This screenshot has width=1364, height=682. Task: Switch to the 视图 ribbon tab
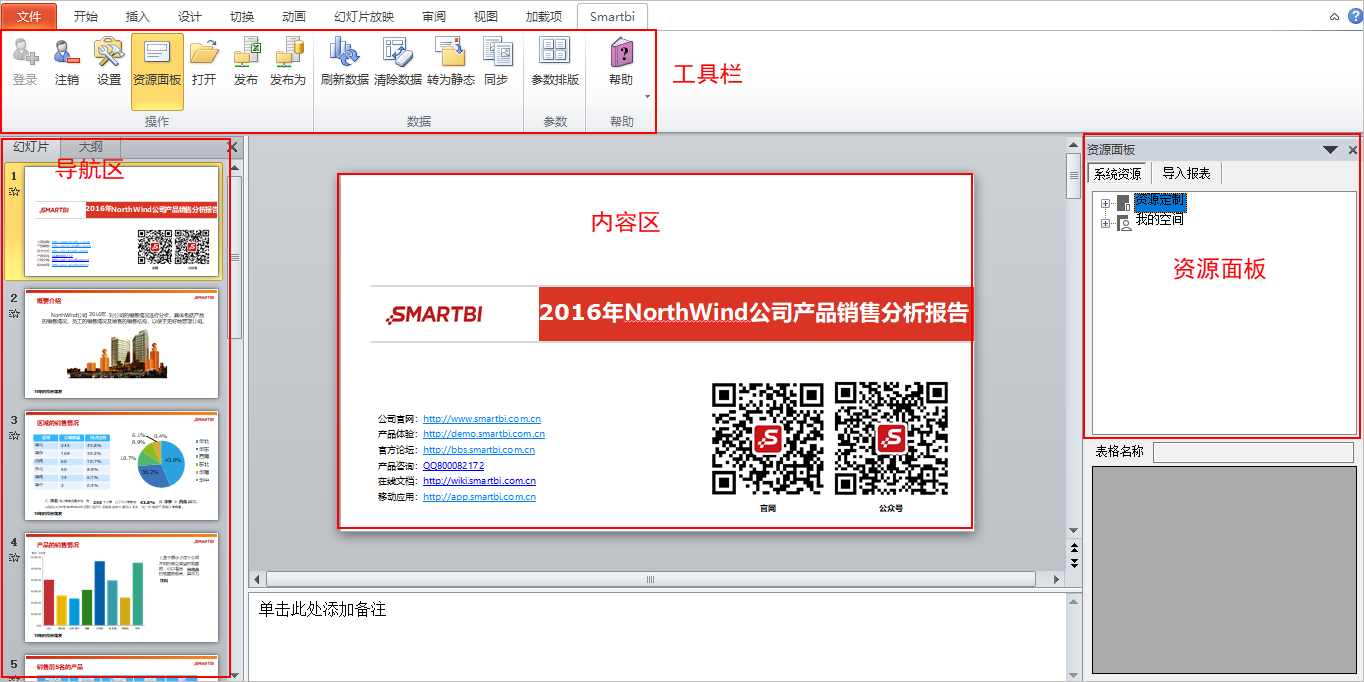(x=486, y=17)
